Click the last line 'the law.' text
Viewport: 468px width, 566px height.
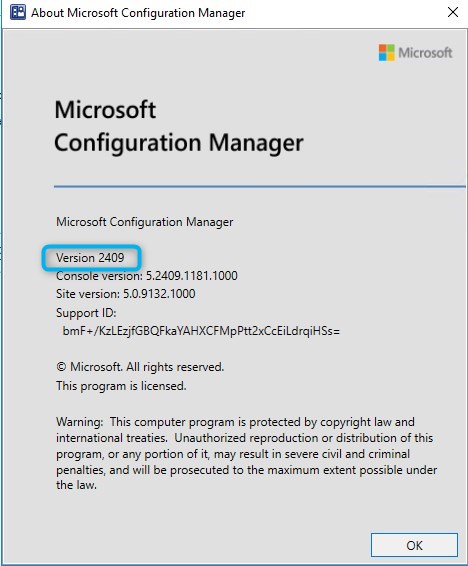tap(76, 485)
